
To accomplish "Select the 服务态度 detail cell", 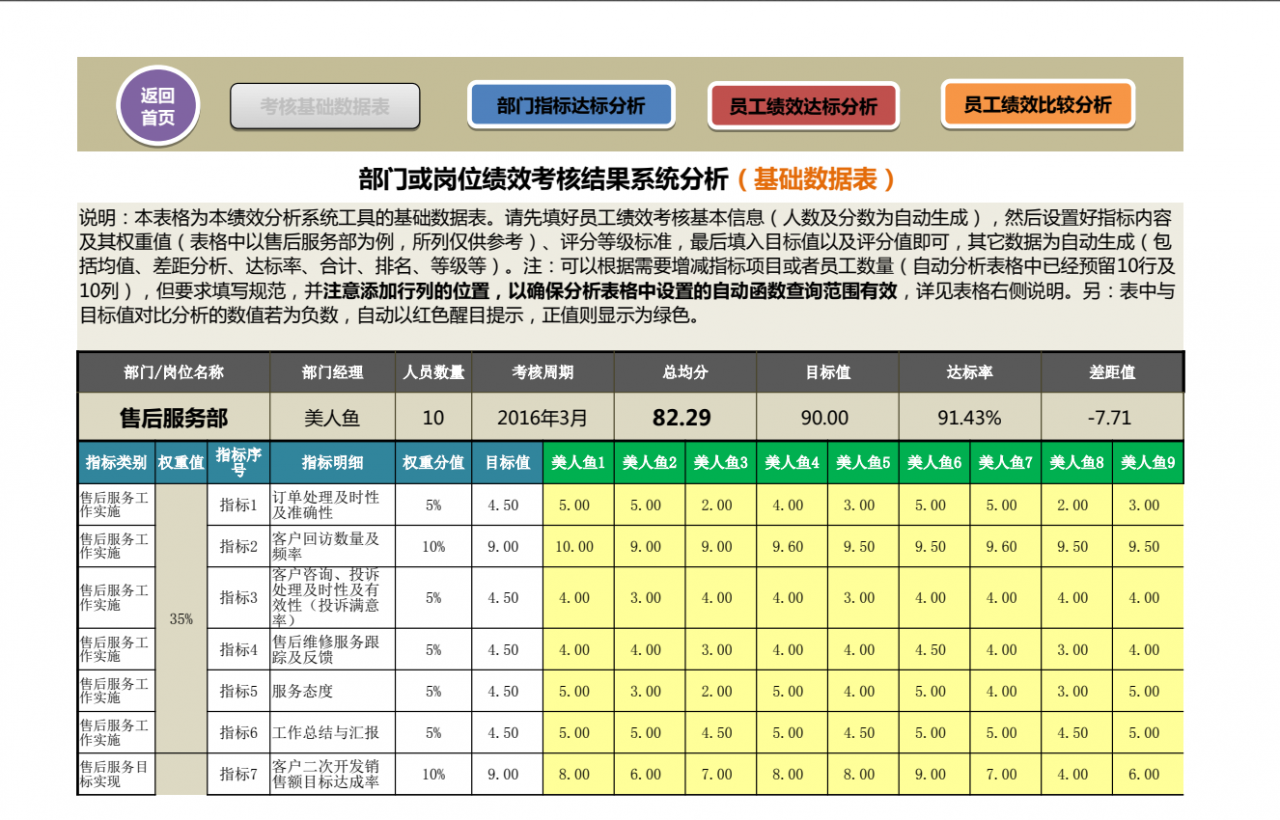I will pos(332,691).
